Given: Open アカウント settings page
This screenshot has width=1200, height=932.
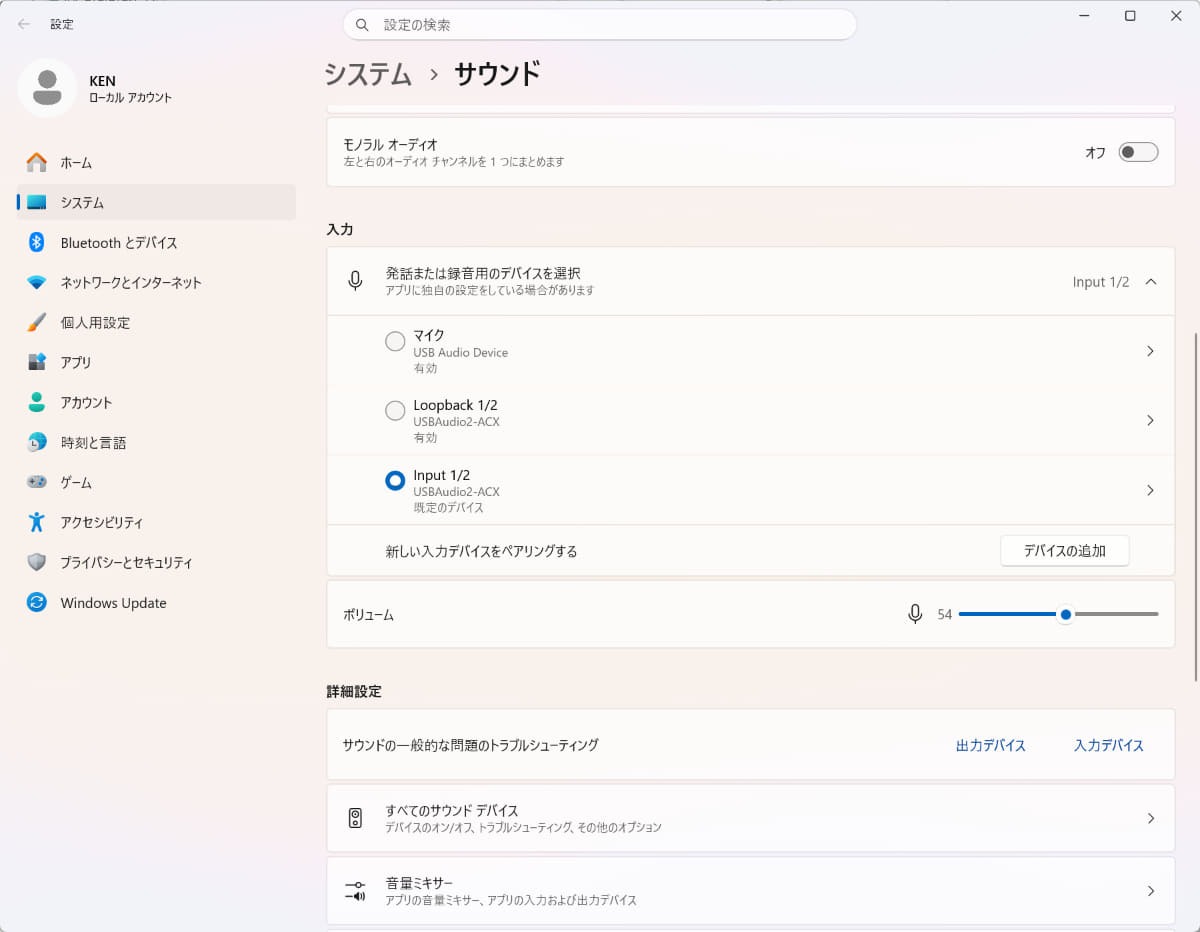Looking at the screenshot, I should tap(157, 402).
